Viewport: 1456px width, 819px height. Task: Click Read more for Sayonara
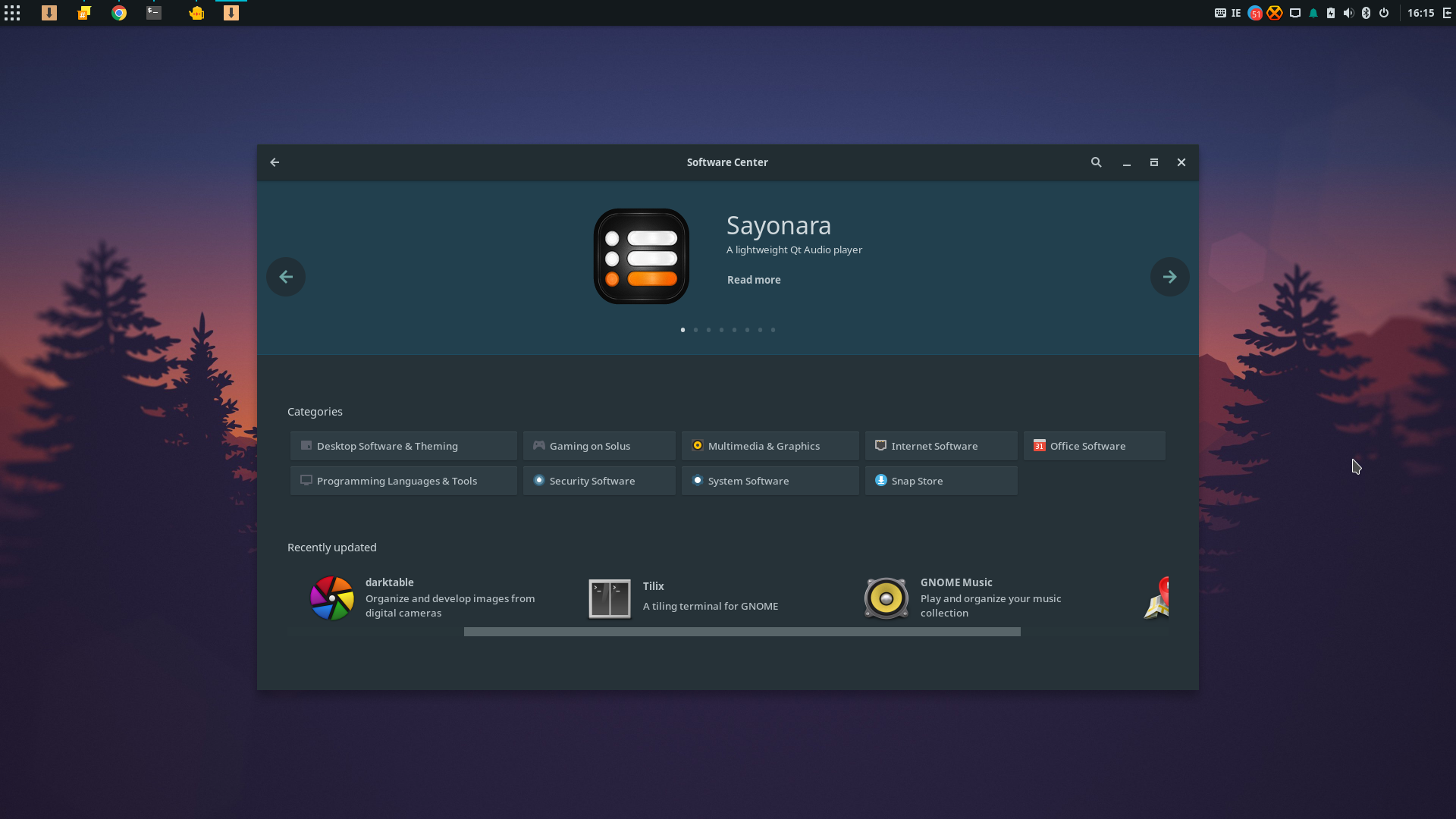click(754, 280)
